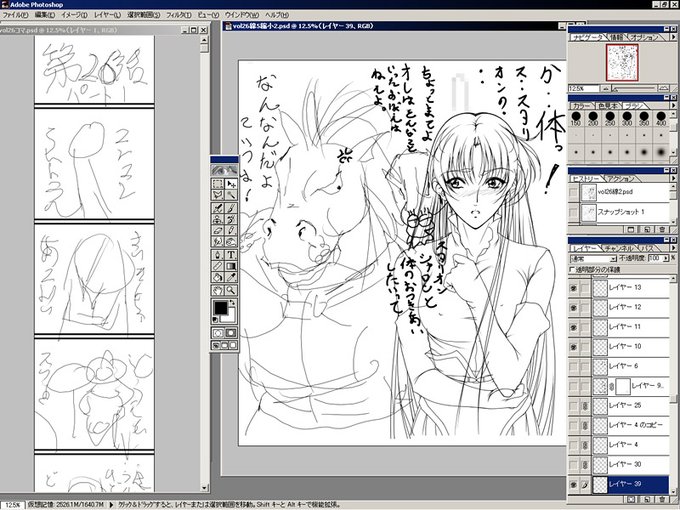Image resolution: width=680 pixels, height=510 pixels.
Task: Select the Eraser tool
Action: tap(218, 230)
